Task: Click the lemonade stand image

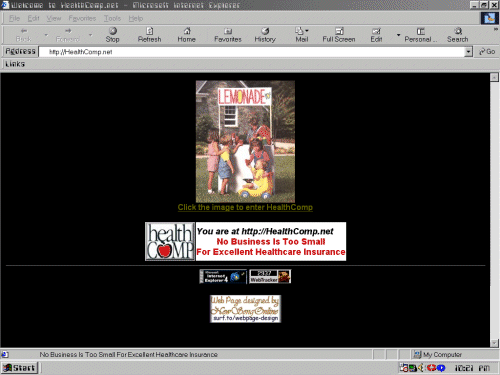Action: (245, 141)
